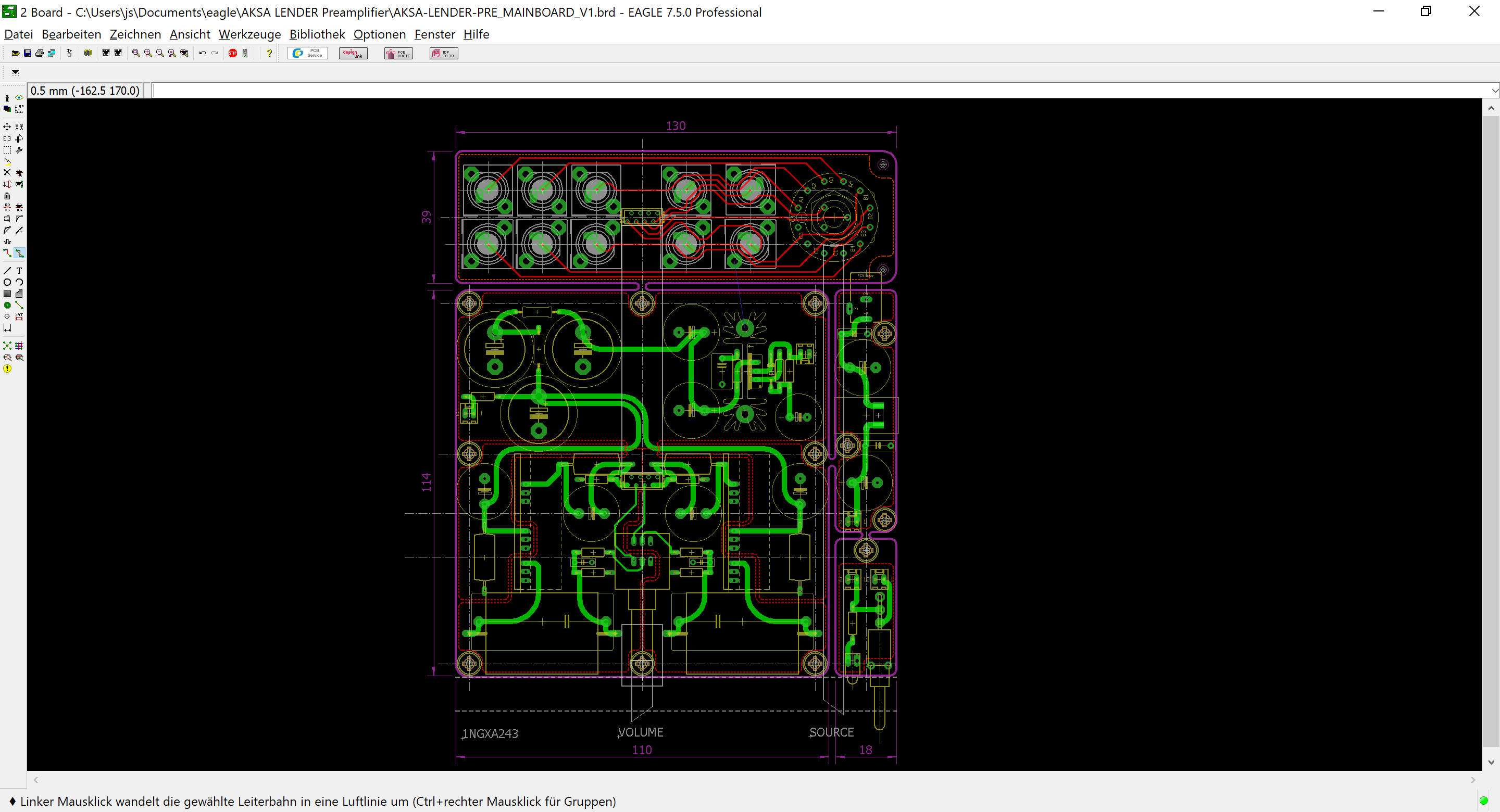The image size is (1500, 812).
Task: Place a Via with the green octagon
Action: (x=7, y=305)
